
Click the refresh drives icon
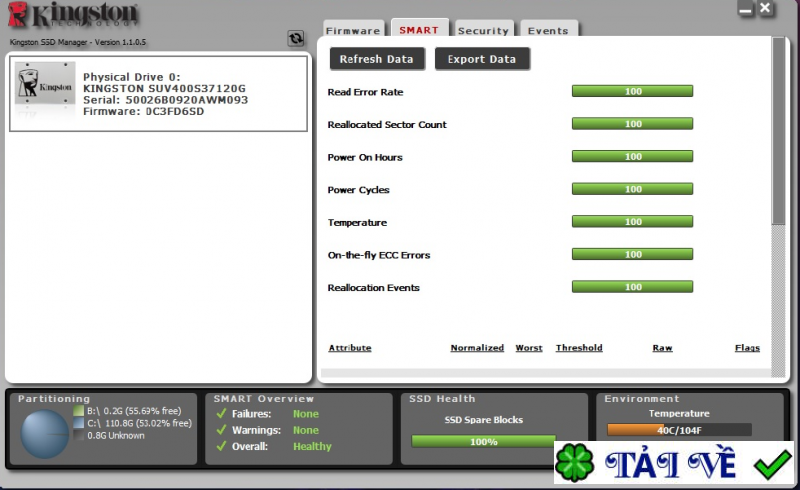tap(296, 38)
